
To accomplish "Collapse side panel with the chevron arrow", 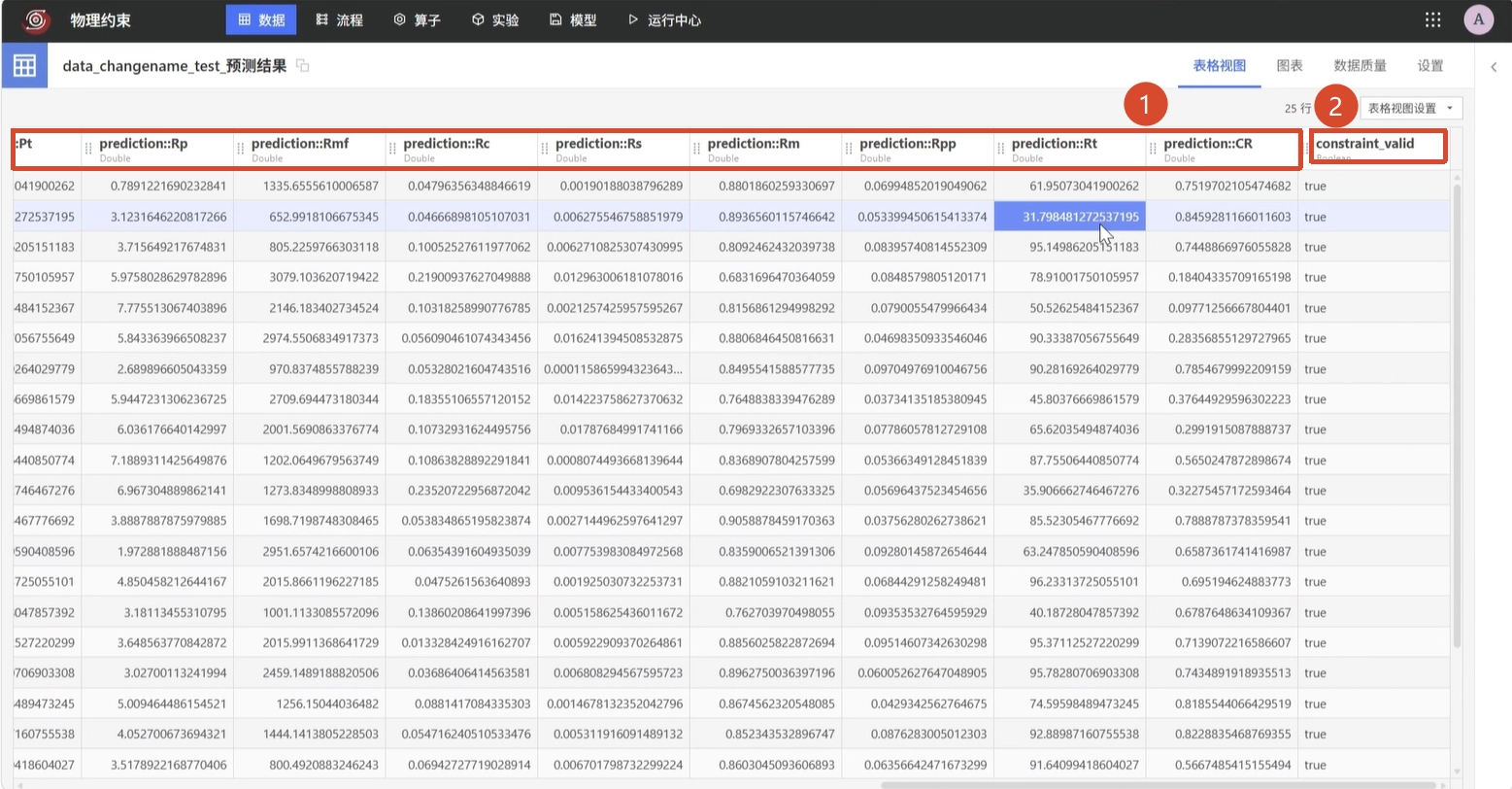I will (x=1494, y=67).
